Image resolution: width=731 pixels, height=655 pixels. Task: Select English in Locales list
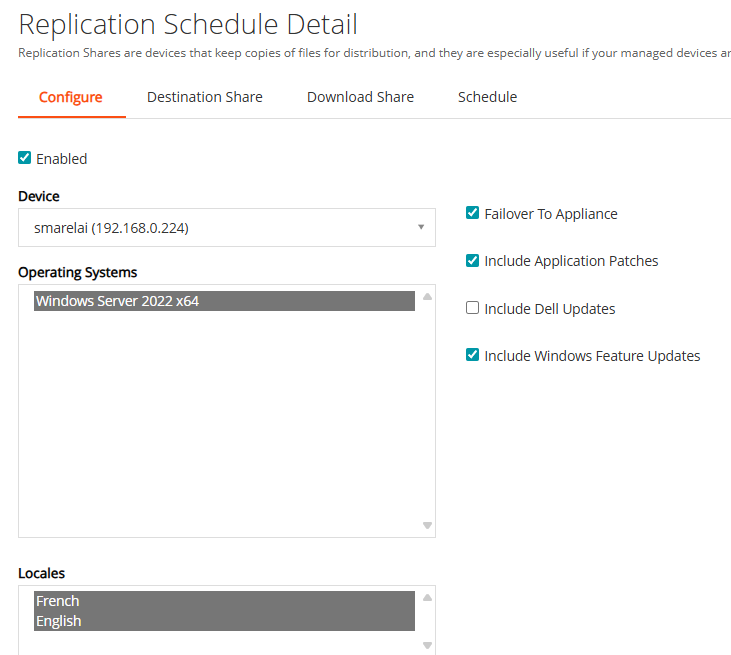pyautogui.click(x=224, y=621)
